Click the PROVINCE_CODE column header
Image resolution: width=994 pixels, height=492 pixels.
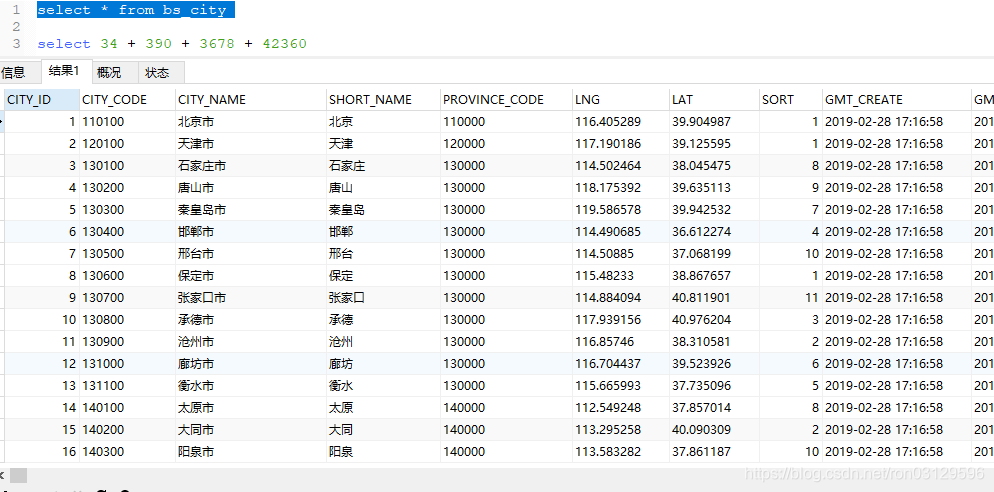tap(506, 100)
